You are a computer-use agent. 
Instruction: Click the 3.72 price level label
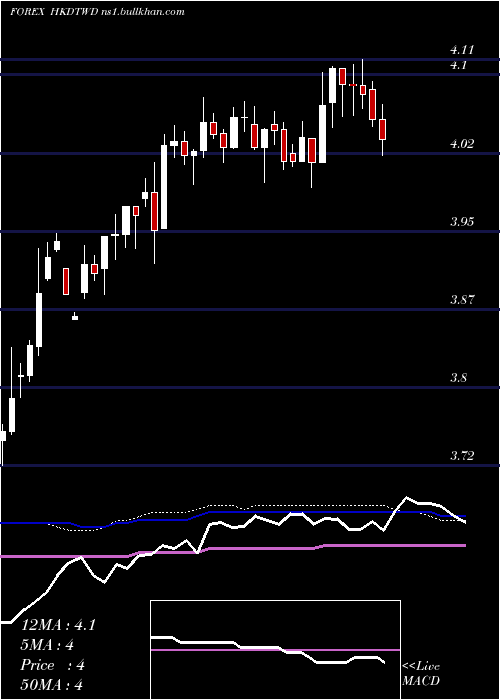pyautogui.click(x=462, y=456)
